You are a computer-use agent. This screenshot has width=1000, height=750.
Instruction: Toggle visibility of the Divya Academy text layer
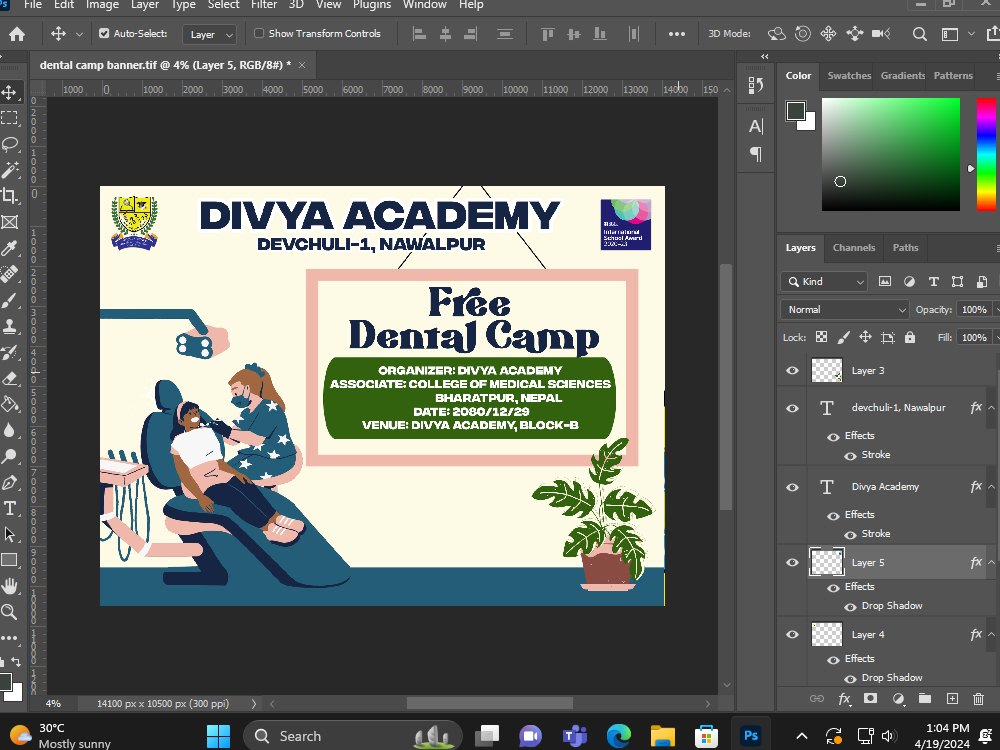(791, 487)
